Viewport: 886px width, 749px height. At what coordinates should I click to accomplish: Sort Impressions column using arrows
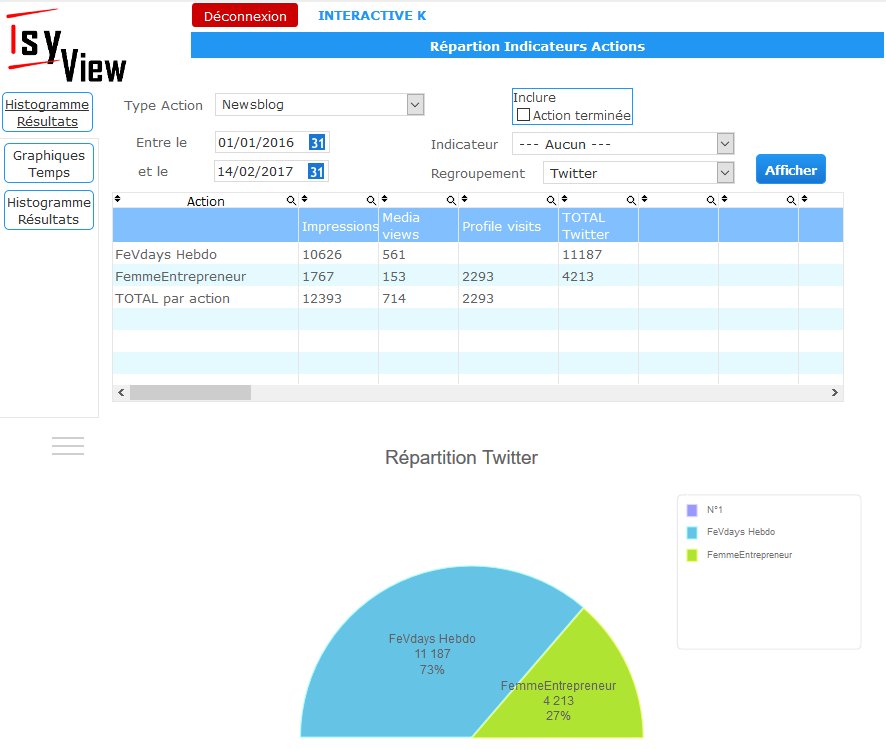pos(305,198)
